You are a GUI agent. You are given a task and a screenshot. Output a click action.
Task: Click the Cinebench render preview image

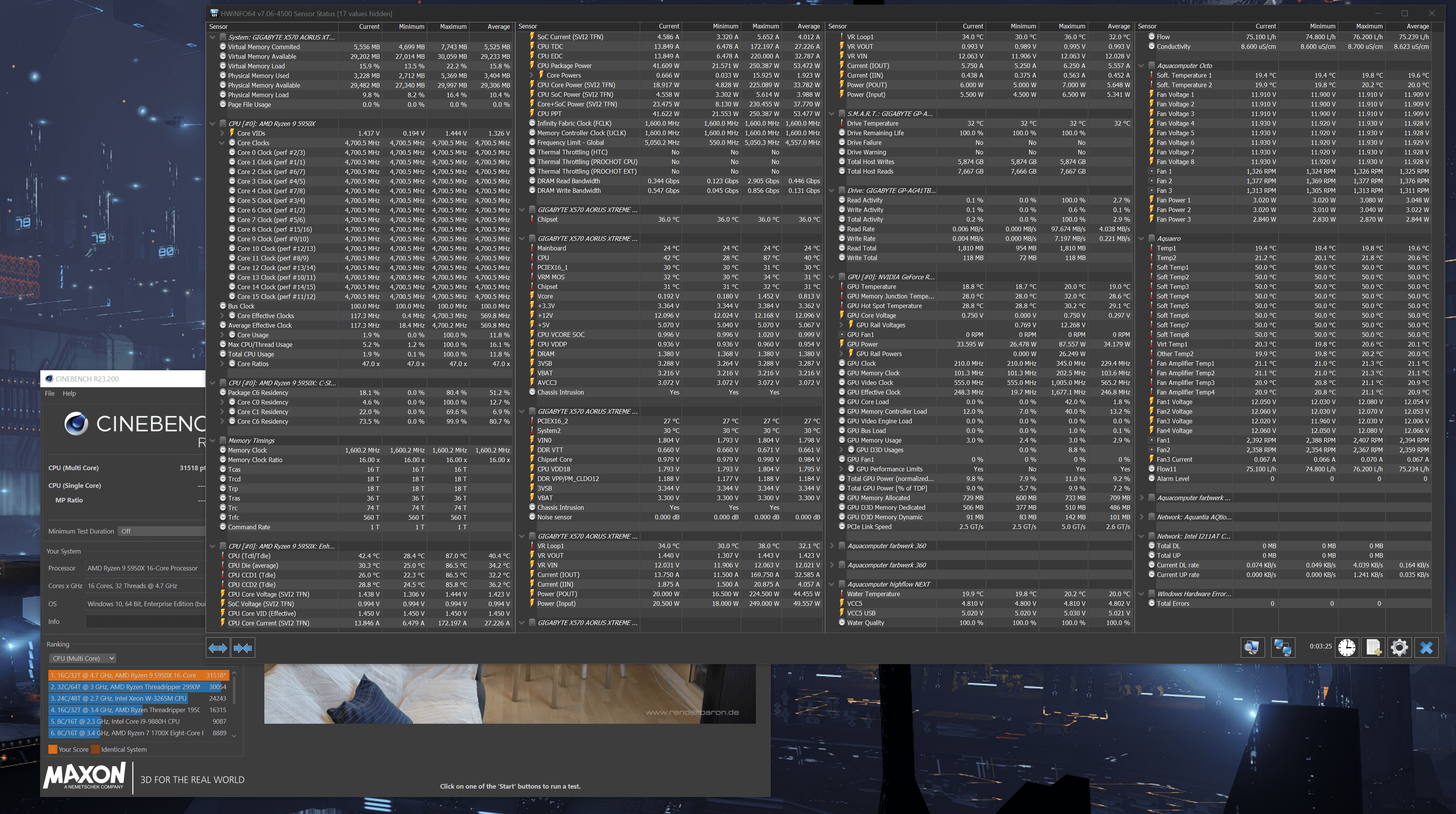point(510,694)
